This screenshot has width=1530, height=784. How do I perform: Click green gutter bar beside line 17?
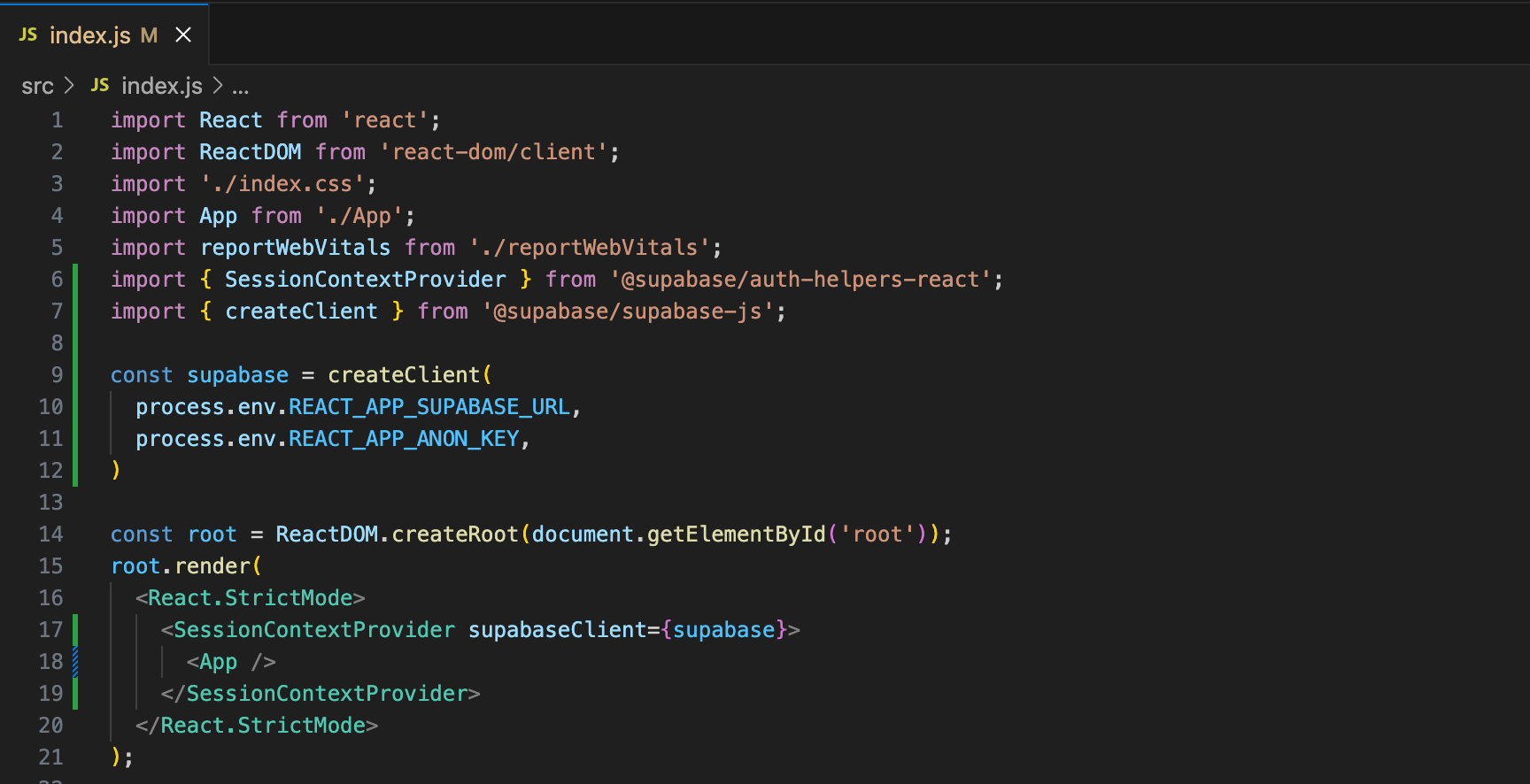pos(75,630)
